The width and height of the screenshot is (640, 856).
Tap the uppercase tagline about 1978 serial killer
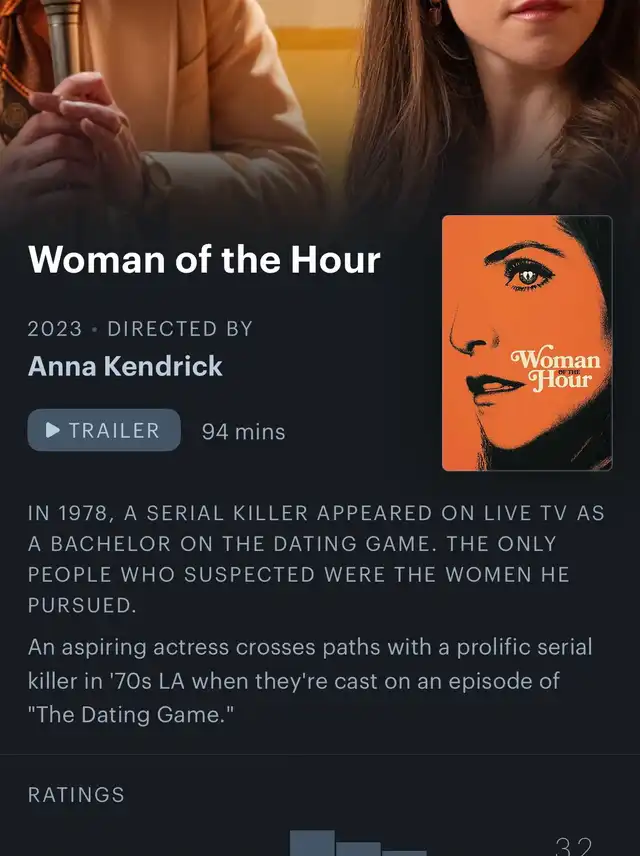tap(317, 559)
